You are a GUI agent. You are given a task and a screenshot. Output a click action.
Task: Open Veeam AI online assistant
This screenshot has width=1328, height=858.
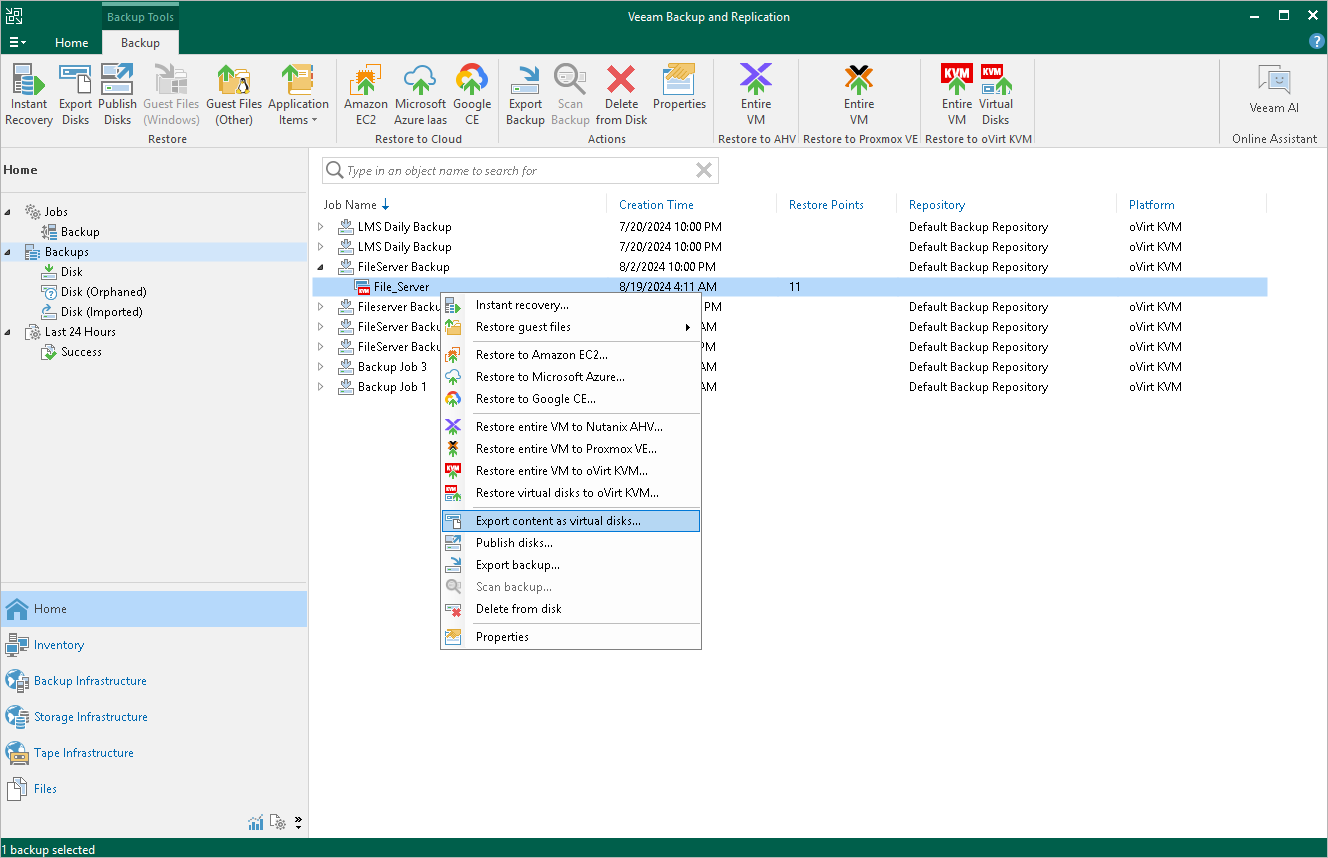[1274, 90]
